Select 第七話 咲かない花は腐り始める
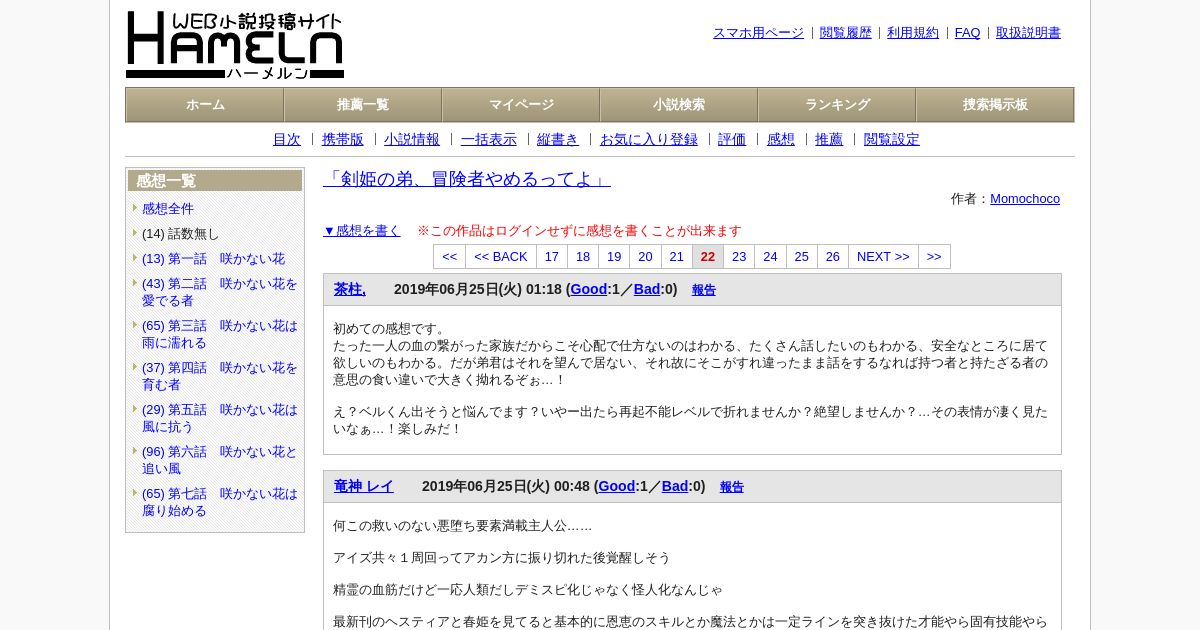Image resolution: width=1200 pixels, height=630 pixels. [220, 502]
